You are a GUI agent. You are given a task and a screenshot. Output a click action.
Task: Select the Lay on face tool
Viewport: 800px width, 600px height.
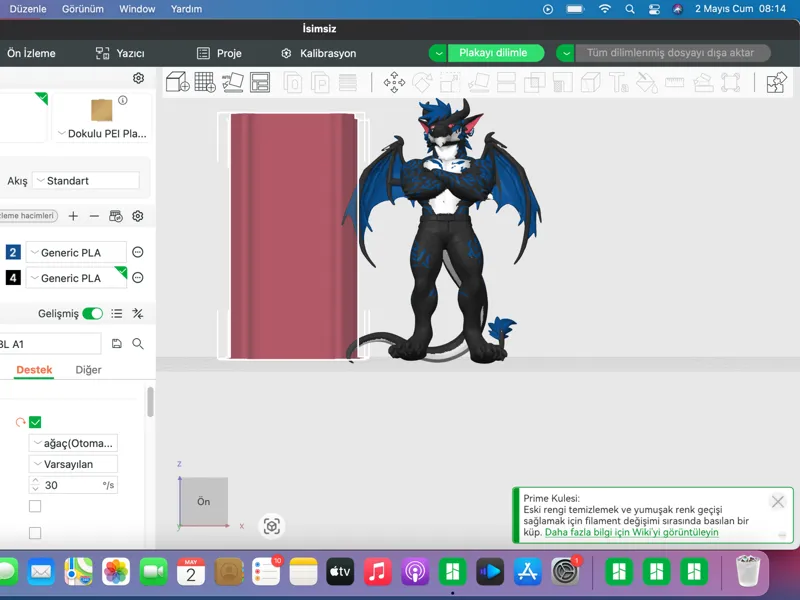click(478, 82)
